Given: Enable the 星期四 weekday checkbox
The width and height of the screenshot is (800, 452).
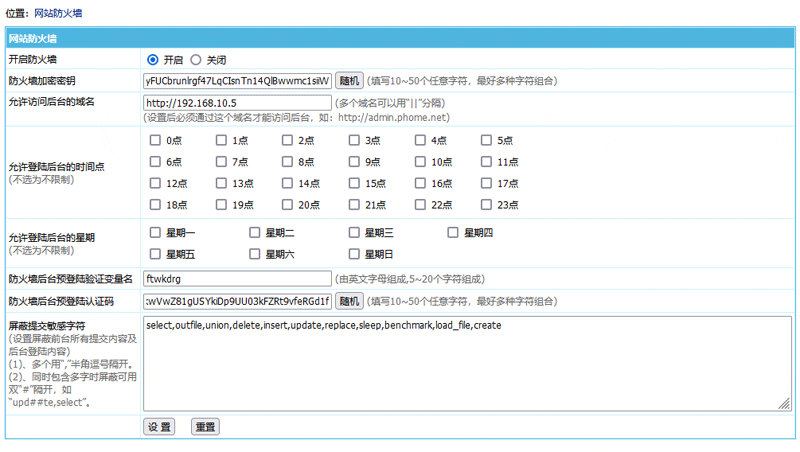Looking at the screenshot, I should pos(453,232).
